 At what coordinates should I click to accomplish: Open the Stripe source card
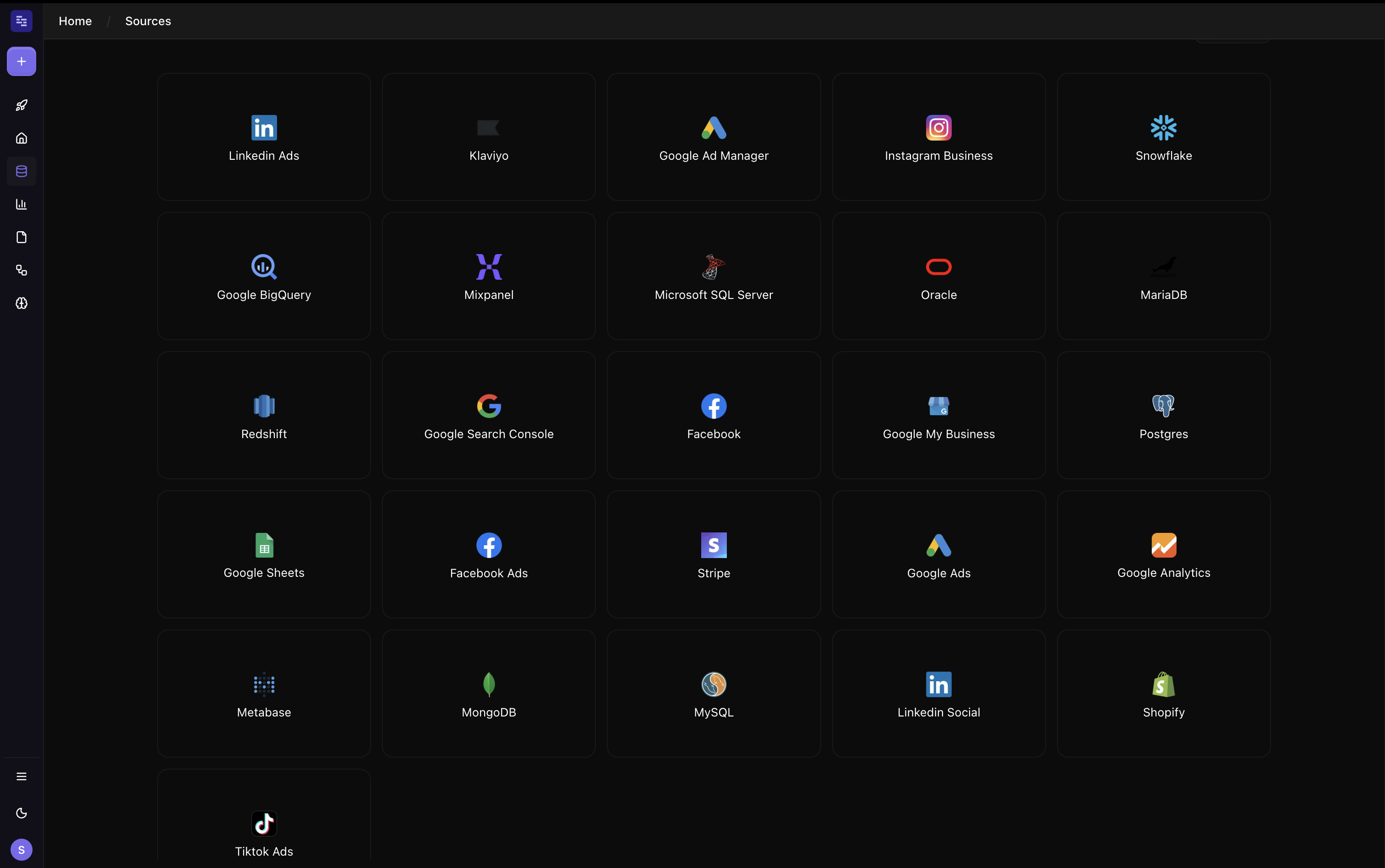coord(713,554)
